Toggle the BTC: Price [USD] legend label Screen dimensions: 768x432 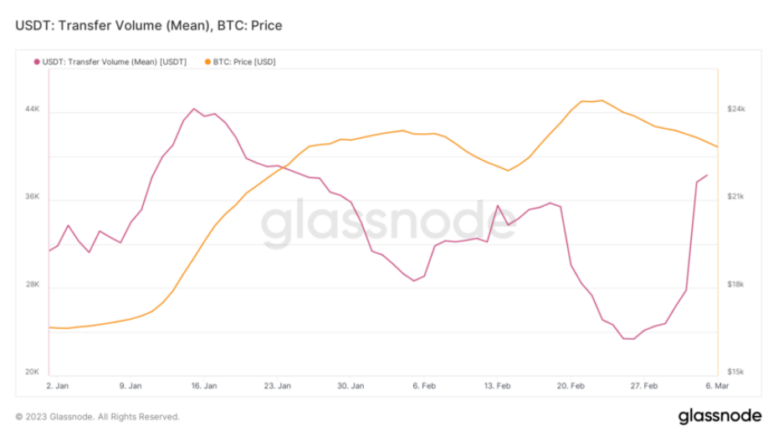[244, 62]
